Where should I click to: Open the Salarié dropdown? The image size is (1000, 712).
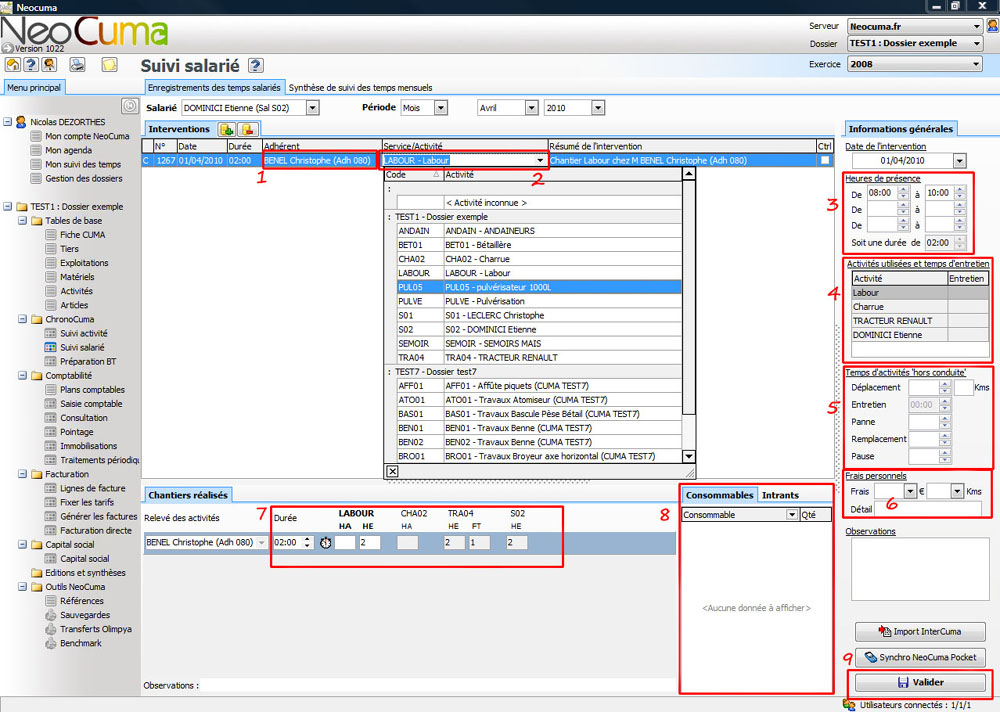pyautogui.click(x=312, y=108)
